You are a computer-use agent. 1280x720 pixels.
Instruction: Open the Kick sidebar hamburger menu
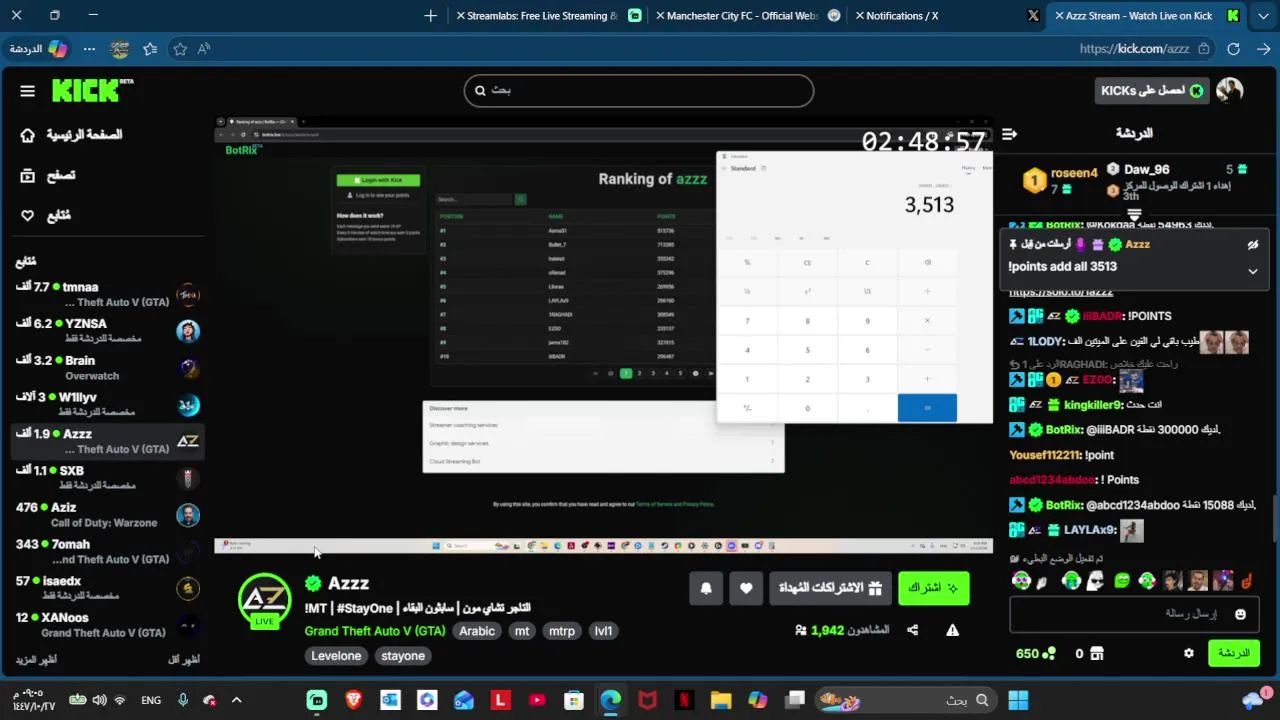27,91
